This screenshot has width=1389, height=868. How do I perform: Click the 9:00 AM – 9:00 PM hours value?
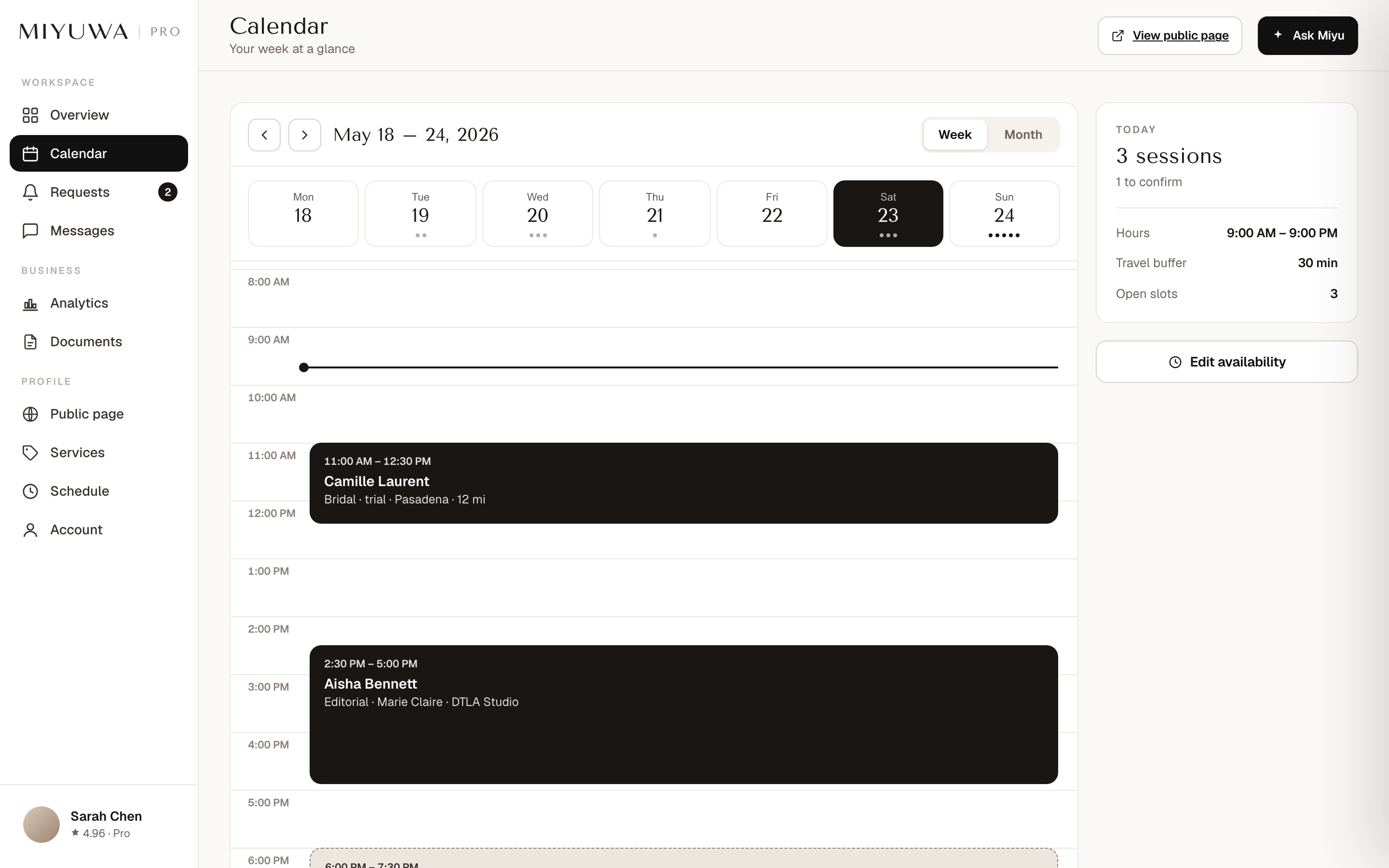[x=1281, y=232]
